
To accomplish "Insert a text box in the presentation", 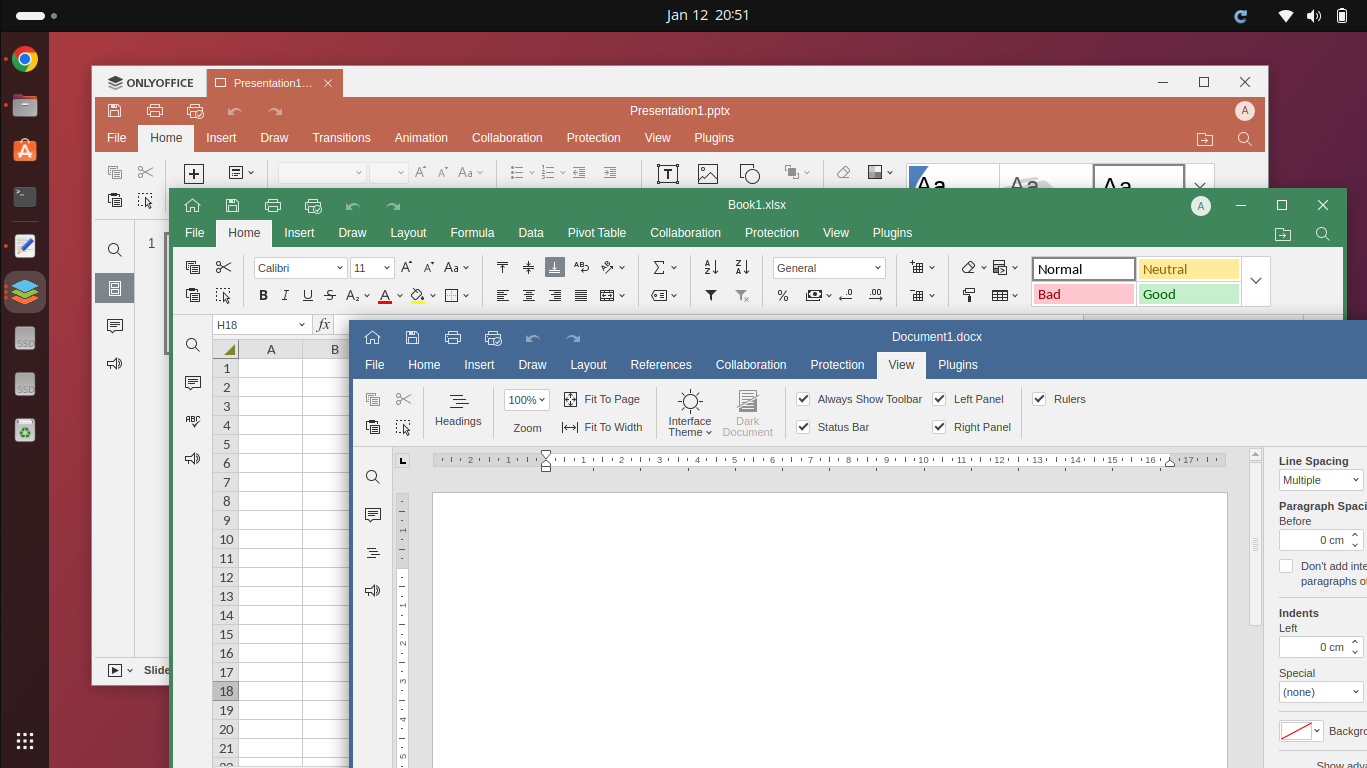I will pos(667,173).
